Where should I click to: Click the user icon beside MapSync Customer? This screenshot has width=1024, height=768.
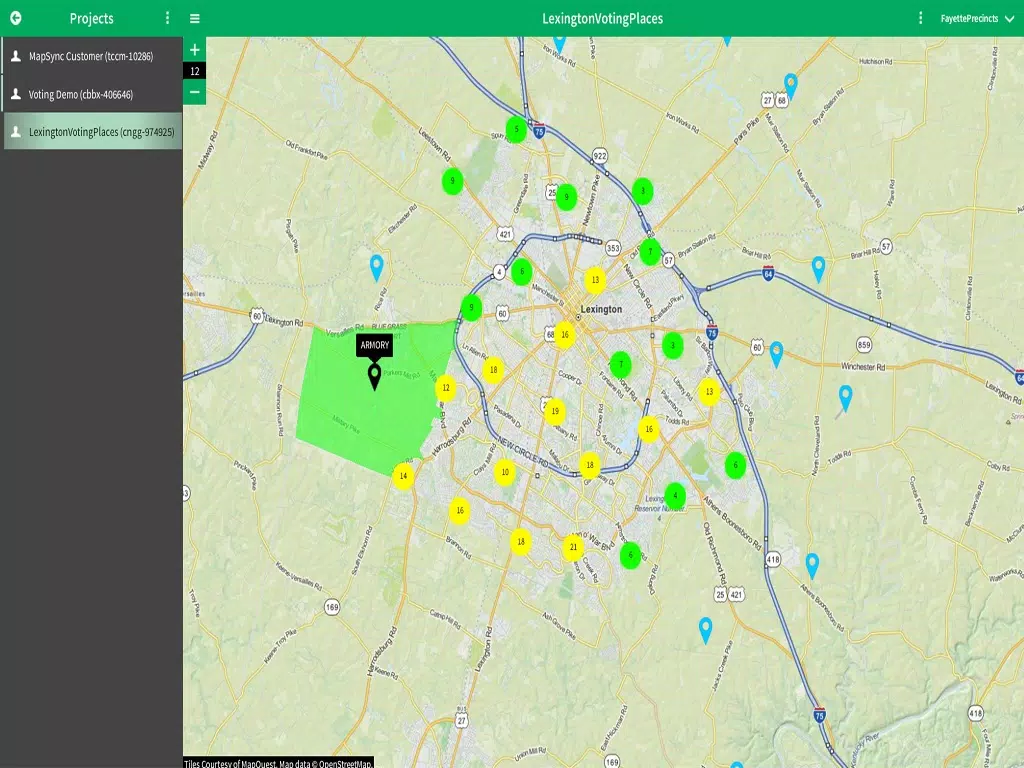click(x=16, y=56)
